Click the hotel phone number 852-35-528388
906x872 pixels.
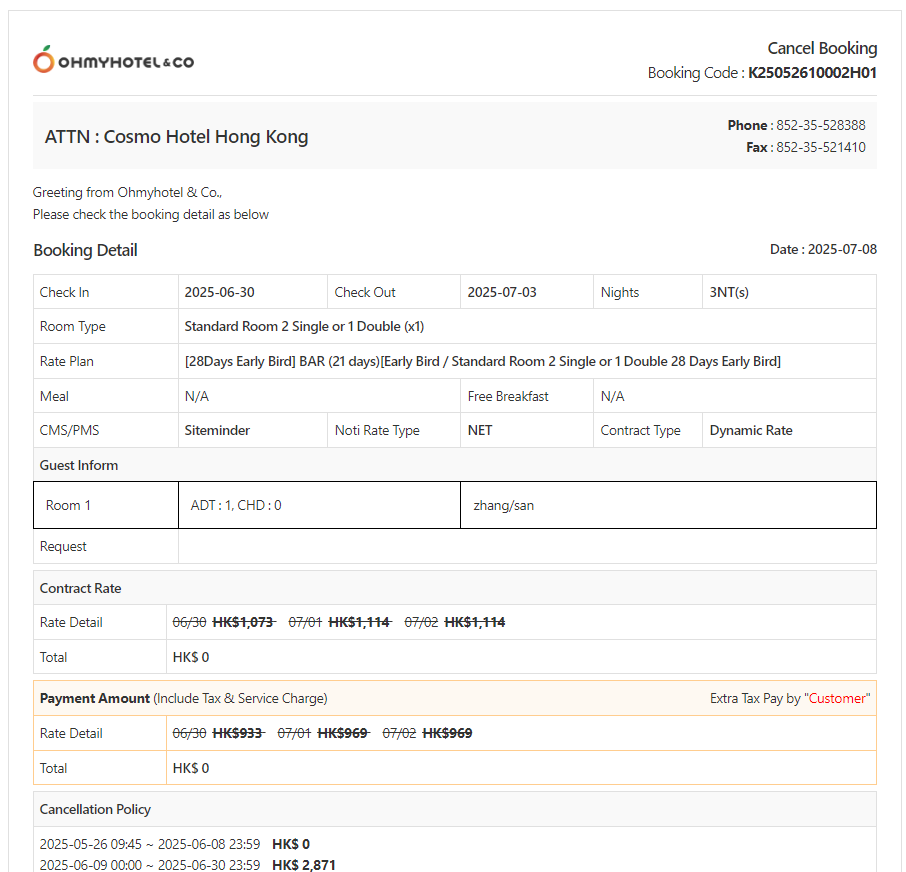[820, 125]
